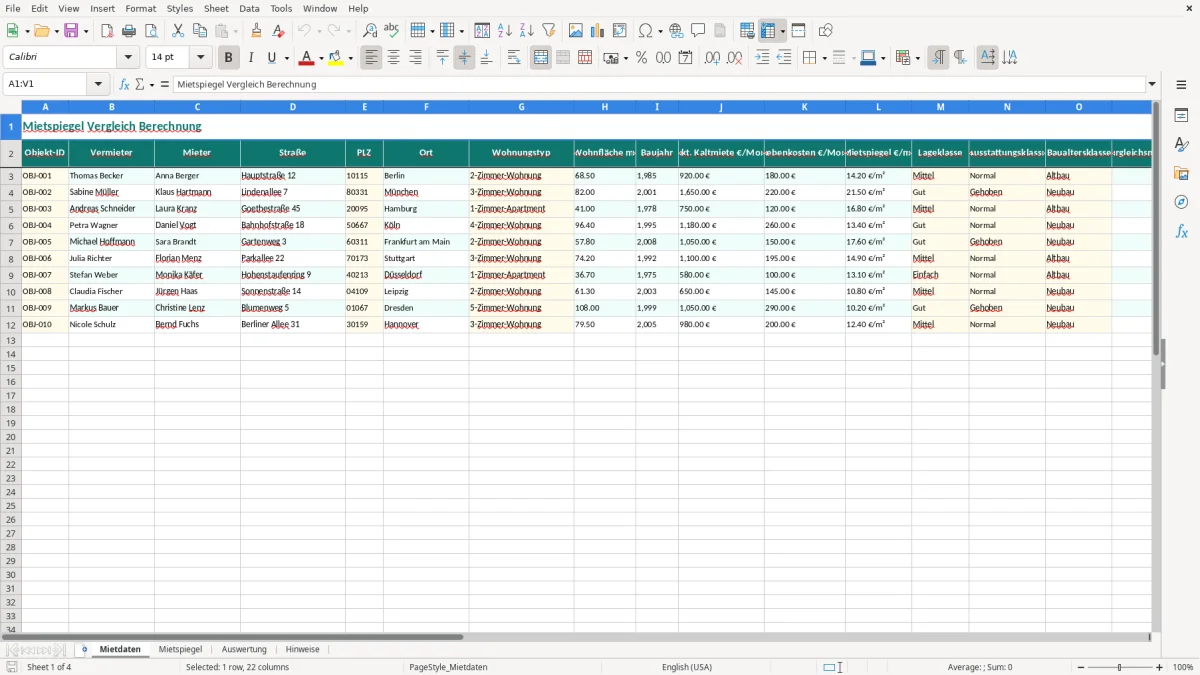Open Borders dropdown arrow
Image resolution: width=1200 pixels, height=675 pixels.
[x=823, y=58]
